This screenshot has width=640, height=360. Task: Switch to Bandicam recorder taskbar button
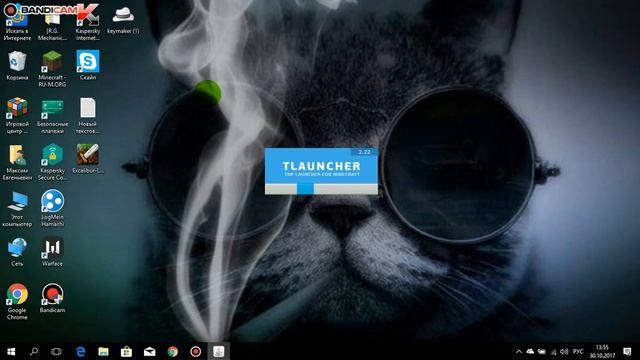[196, 351]
